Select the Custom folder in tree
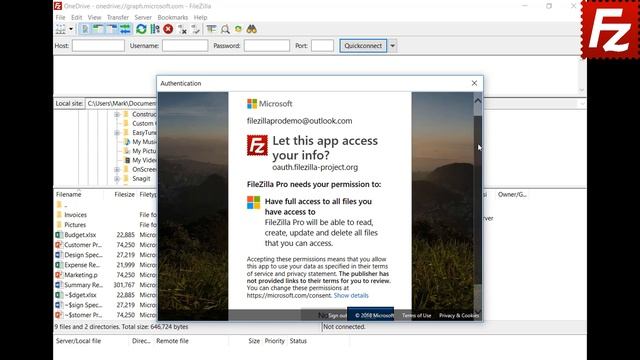 [140, 123]
